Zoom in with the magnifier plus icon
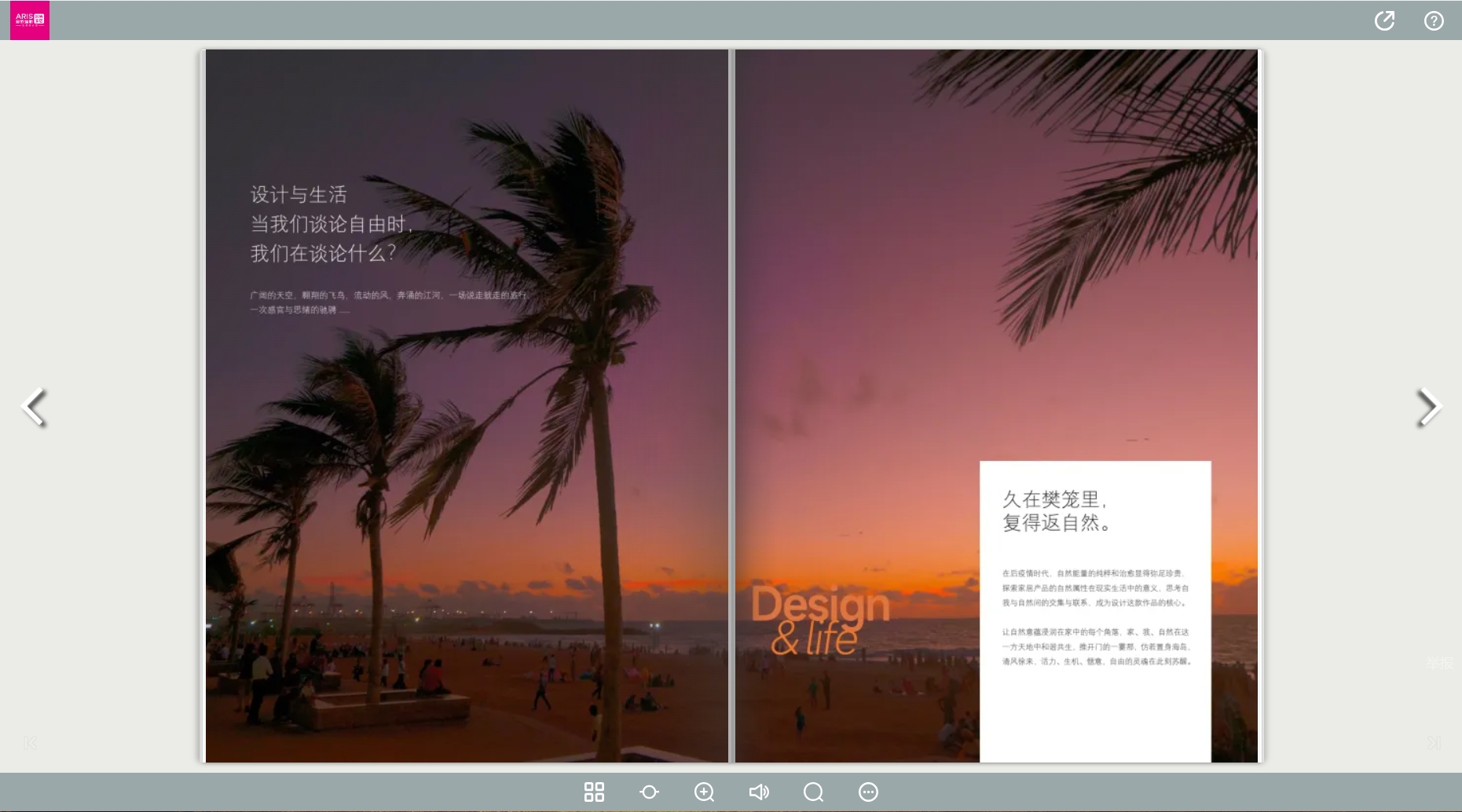1462x812 pixels. pyautogui.click(x=704, y=792)
